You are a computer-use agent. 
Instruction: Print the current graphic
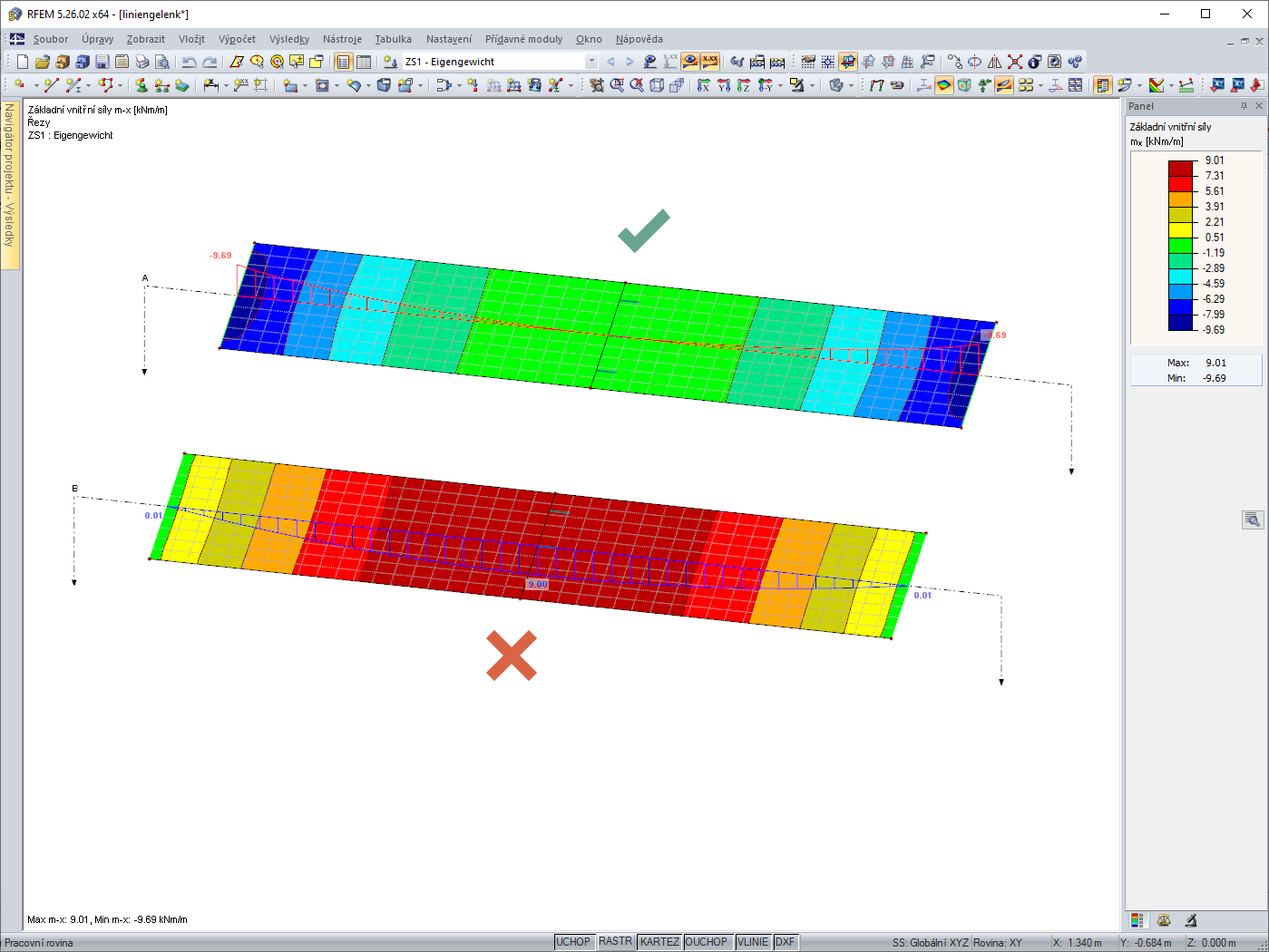pyautogui.click(x=142, y=62)
